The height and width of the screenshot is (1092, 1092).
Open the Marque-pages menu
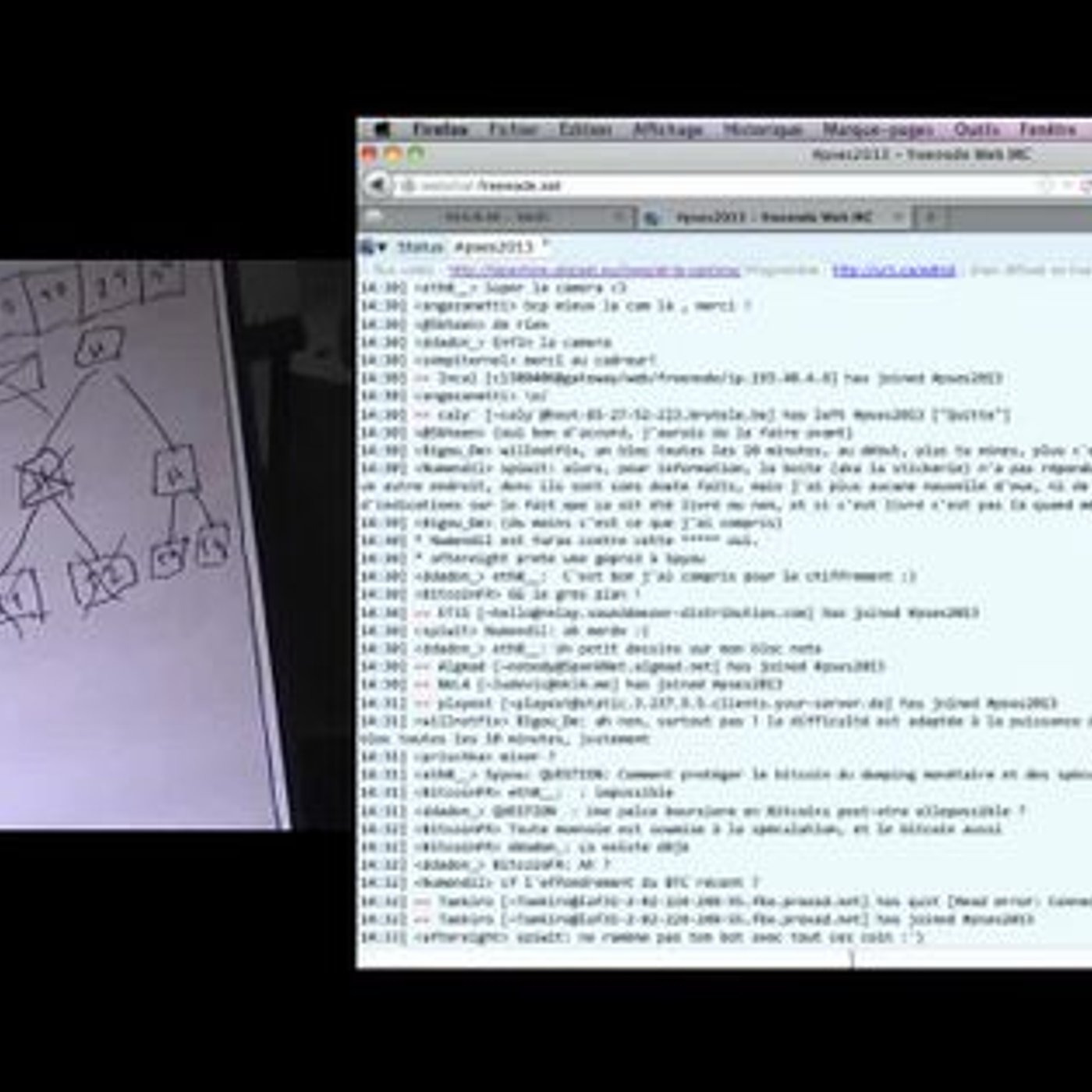(878, 129)
